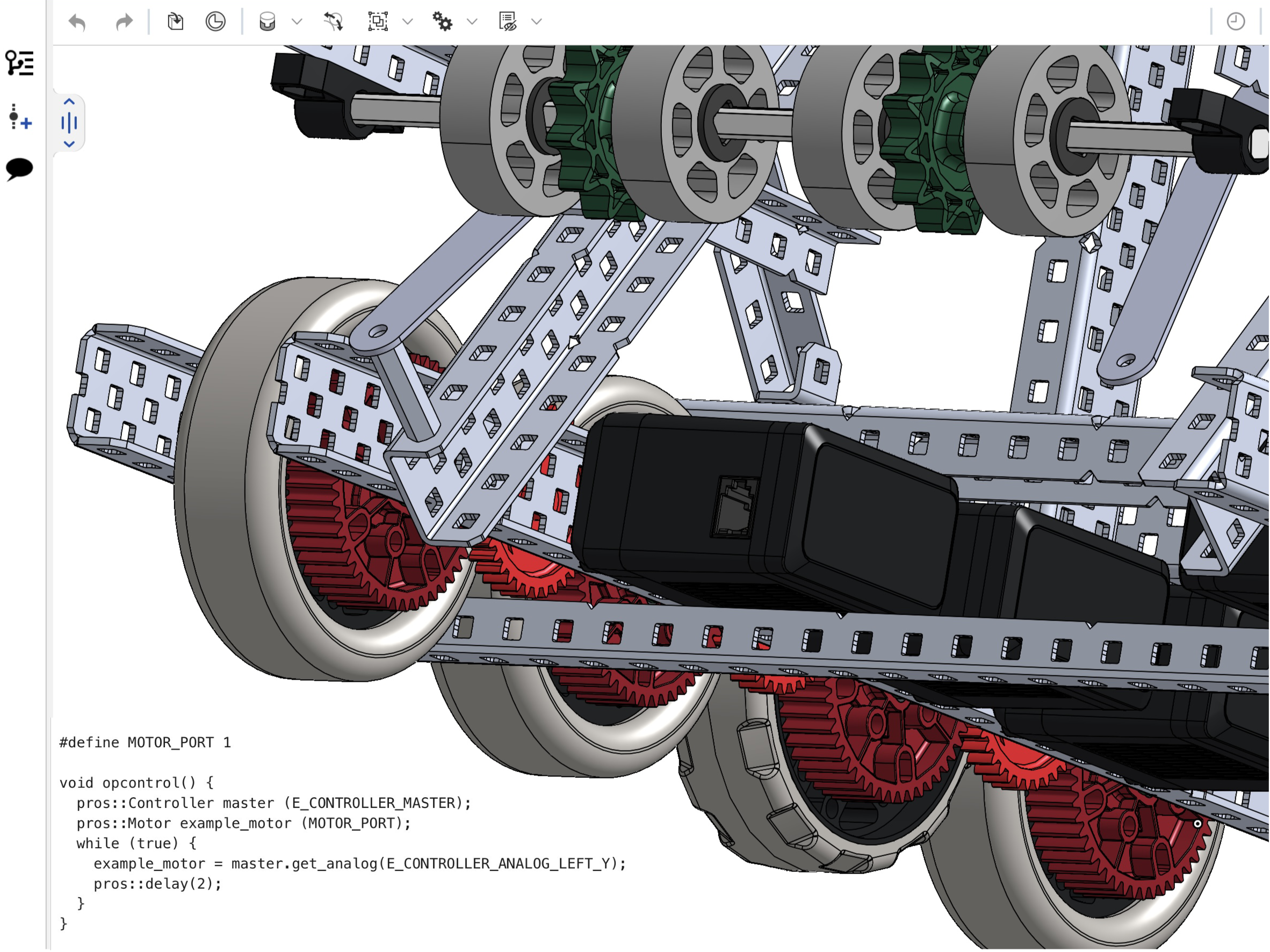Open the gears tool dropdown menu
The image size is (1270, 952).
(x=472, y=22)
